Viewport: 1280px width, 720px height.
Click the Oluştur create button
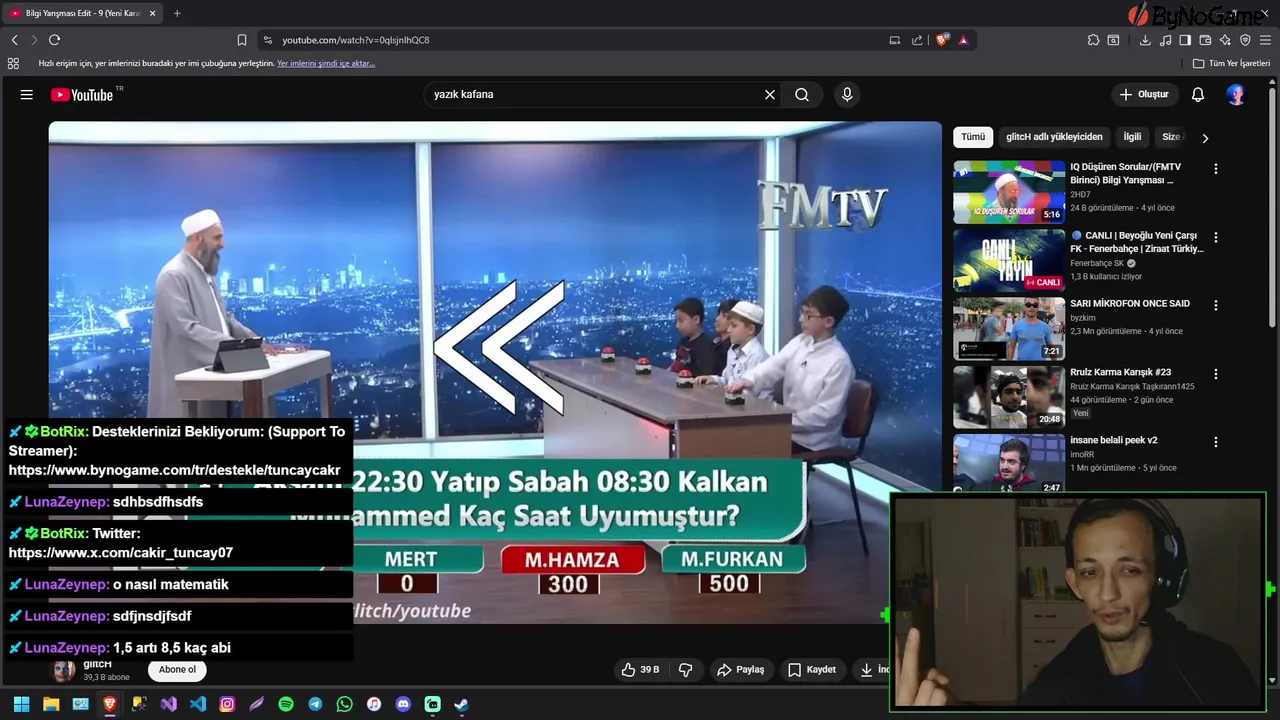[1144, 94]
